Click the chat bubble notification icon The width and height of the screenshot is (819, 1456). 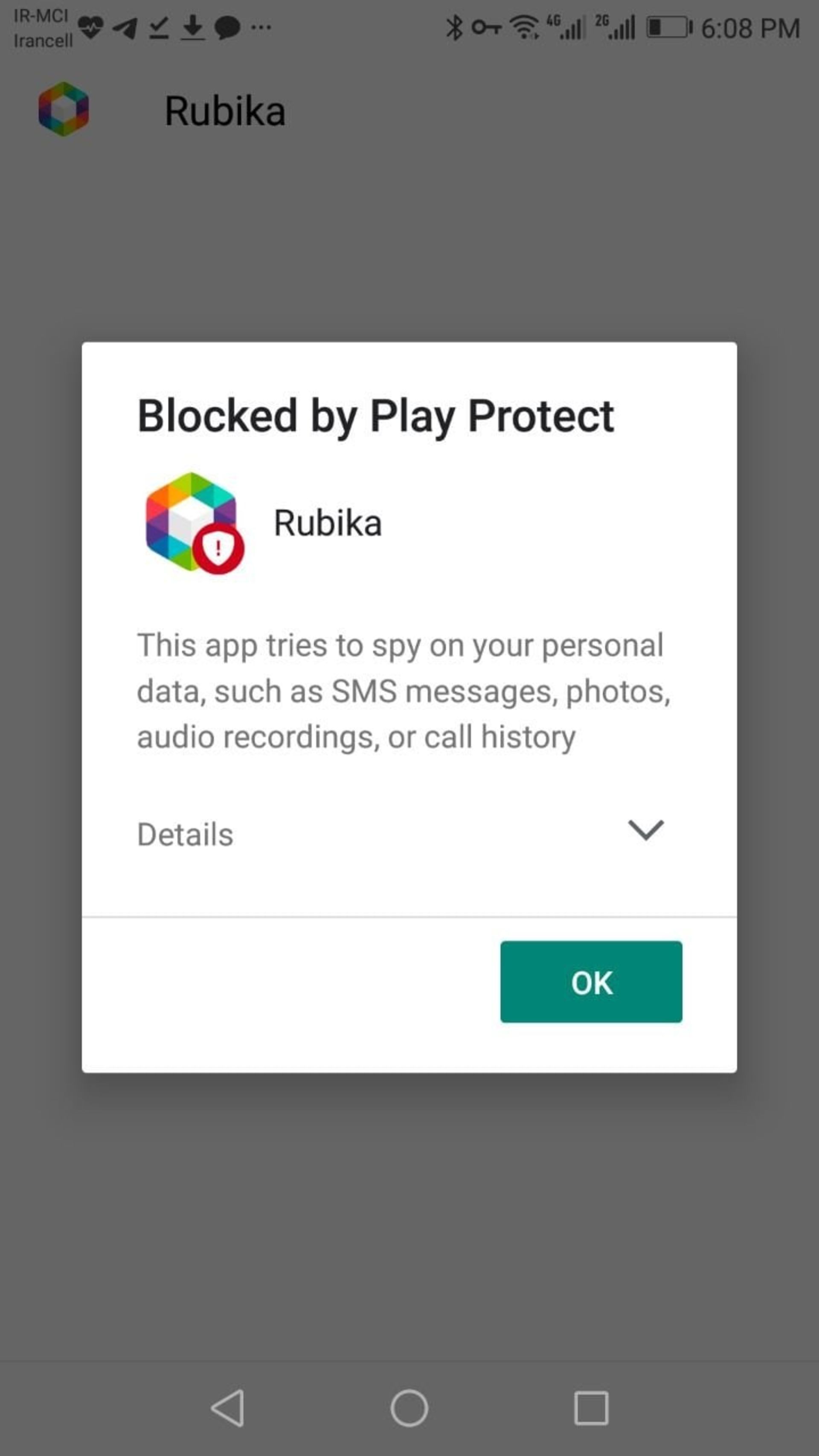[227, 28]
